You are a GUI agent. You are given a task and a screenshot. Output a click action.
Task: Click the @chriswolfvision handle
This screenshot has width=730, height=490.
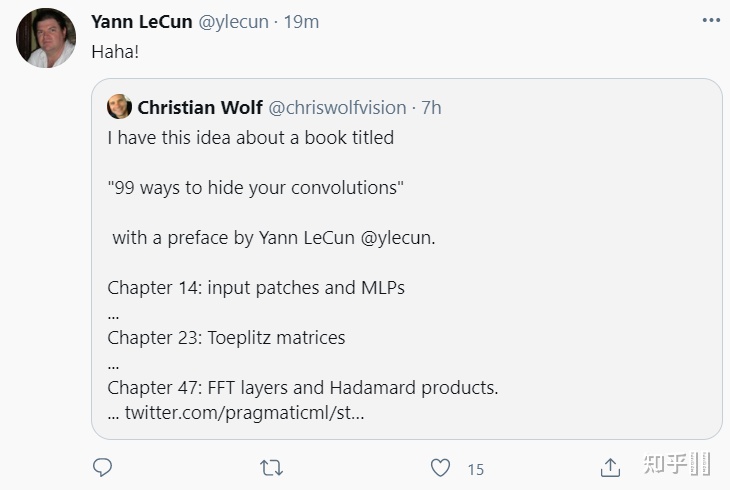click(338, 108)
